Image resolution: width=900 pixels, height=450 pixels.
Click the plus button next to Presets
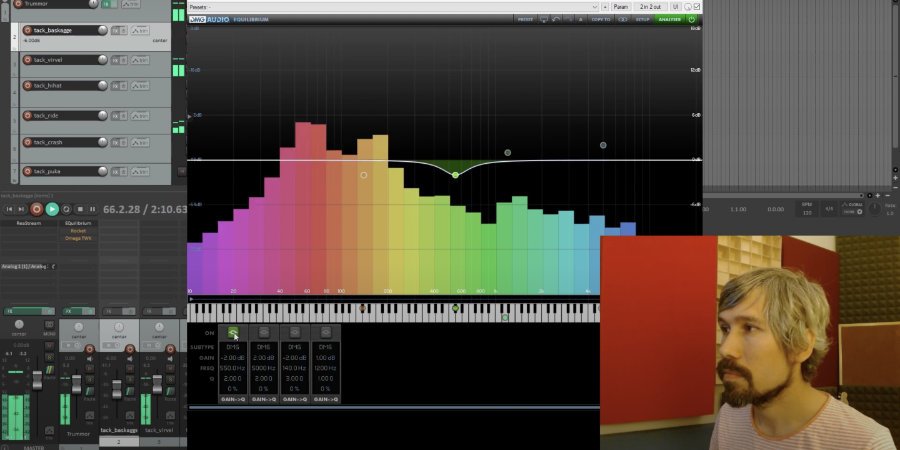click(604, 7)
